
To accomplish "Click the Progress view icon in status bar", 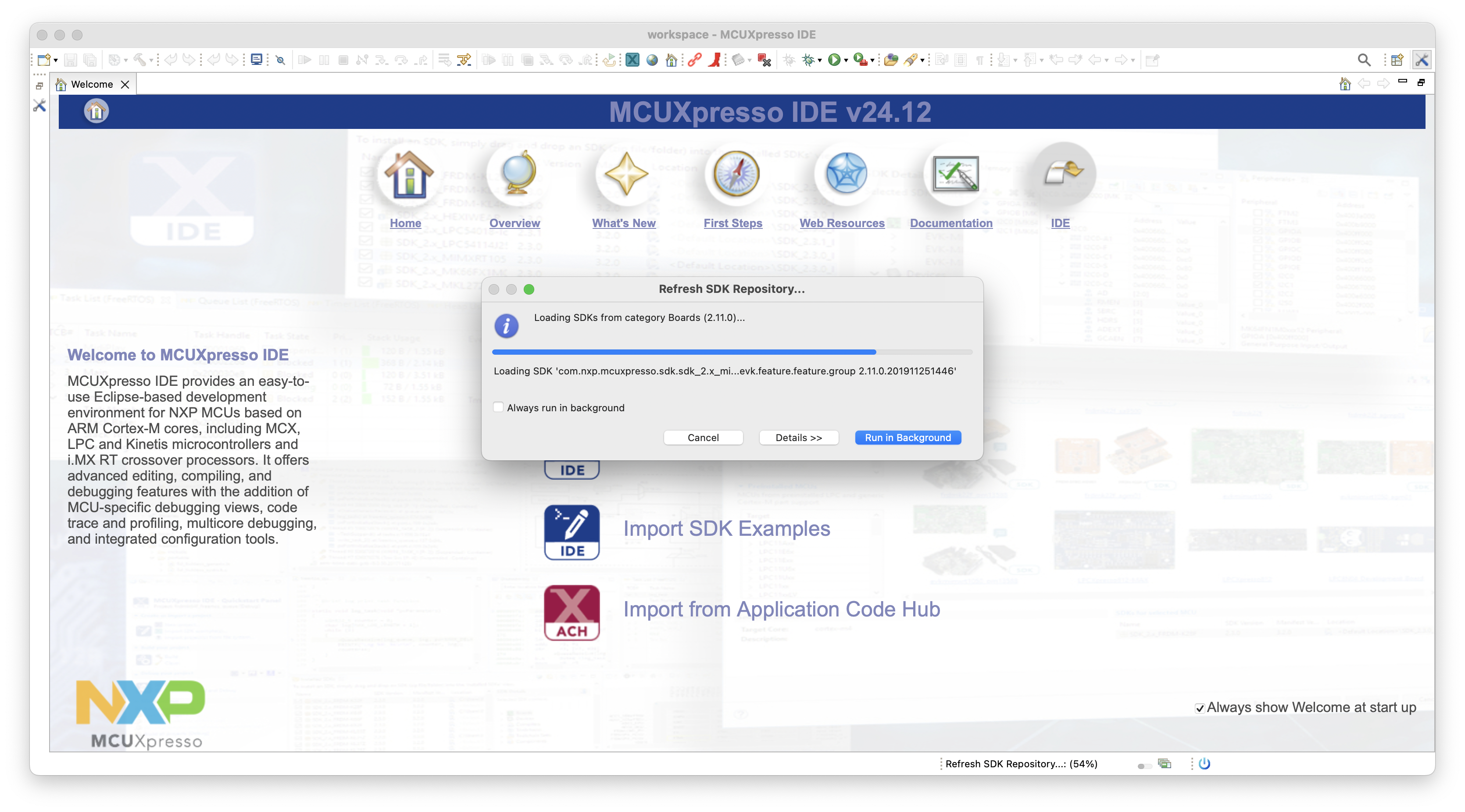I will point(1164,764).
